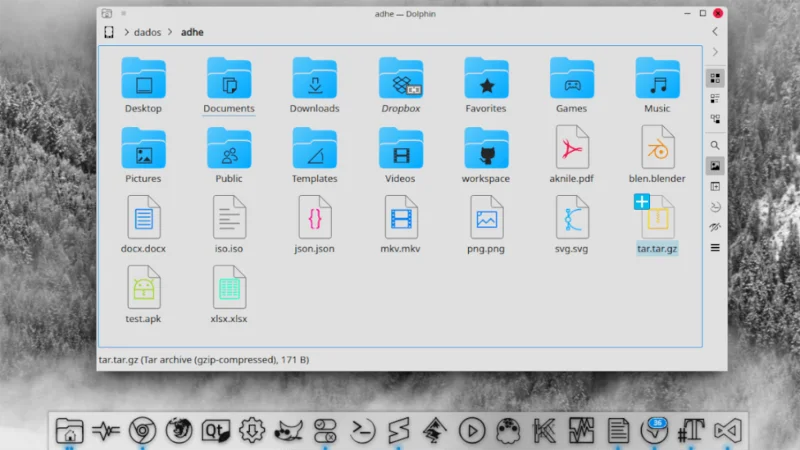Screen dimensions: 800x450
Task: Expand the chevron between dados and adhe
Action: 170,32
